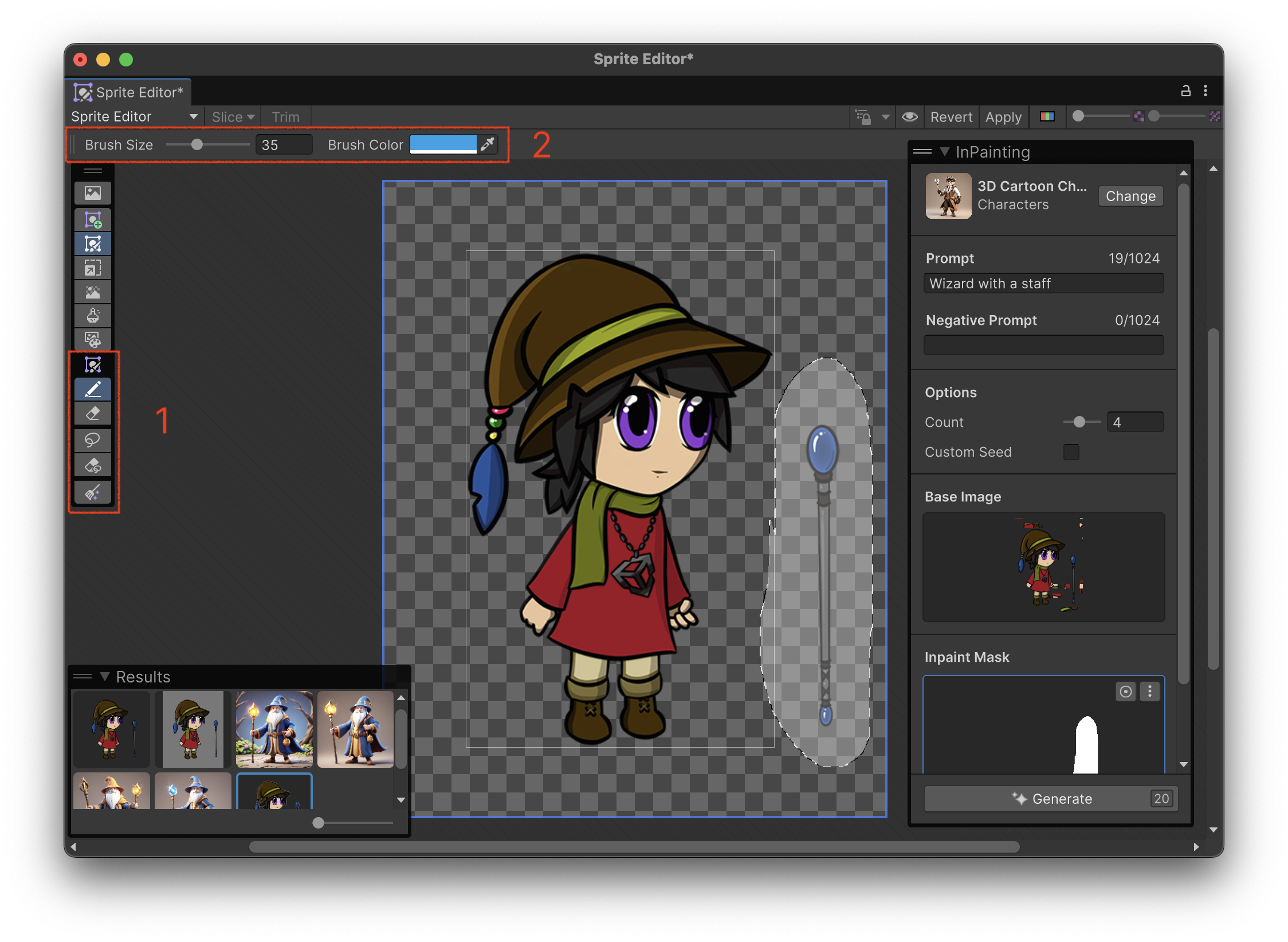This screenshot has width=1288, height=942.
Task: Adjust the Brush Size slider
Action: [x=198, y=144]
